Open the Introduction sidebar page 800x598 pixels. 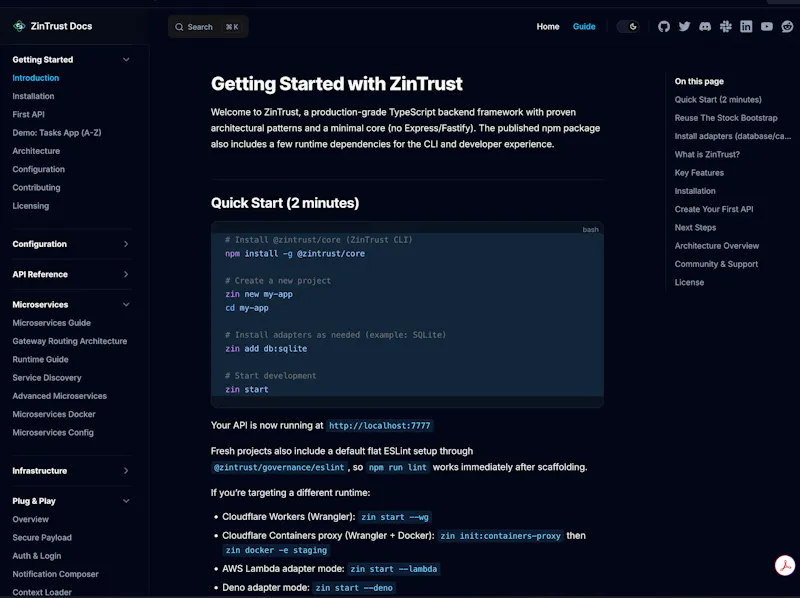pos(36,78)
